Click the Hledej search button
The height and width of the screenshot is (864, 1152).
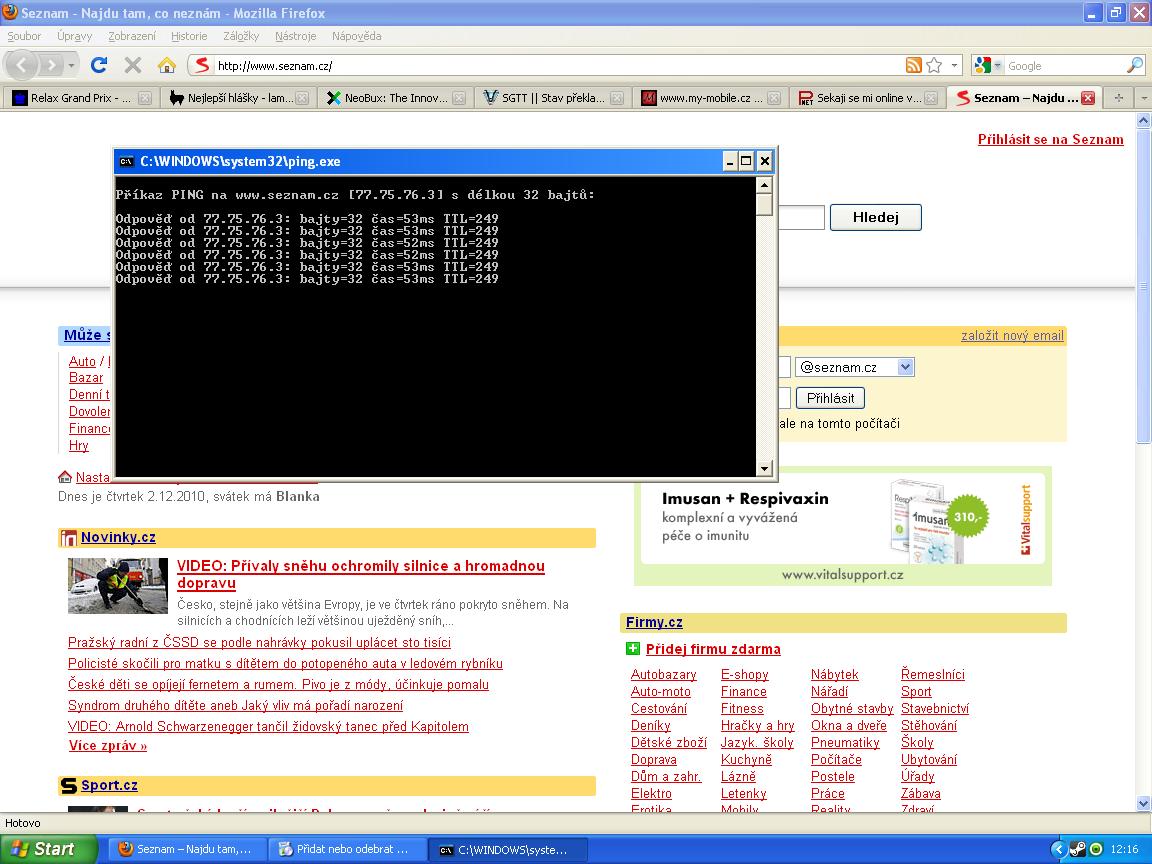[875, 217]
